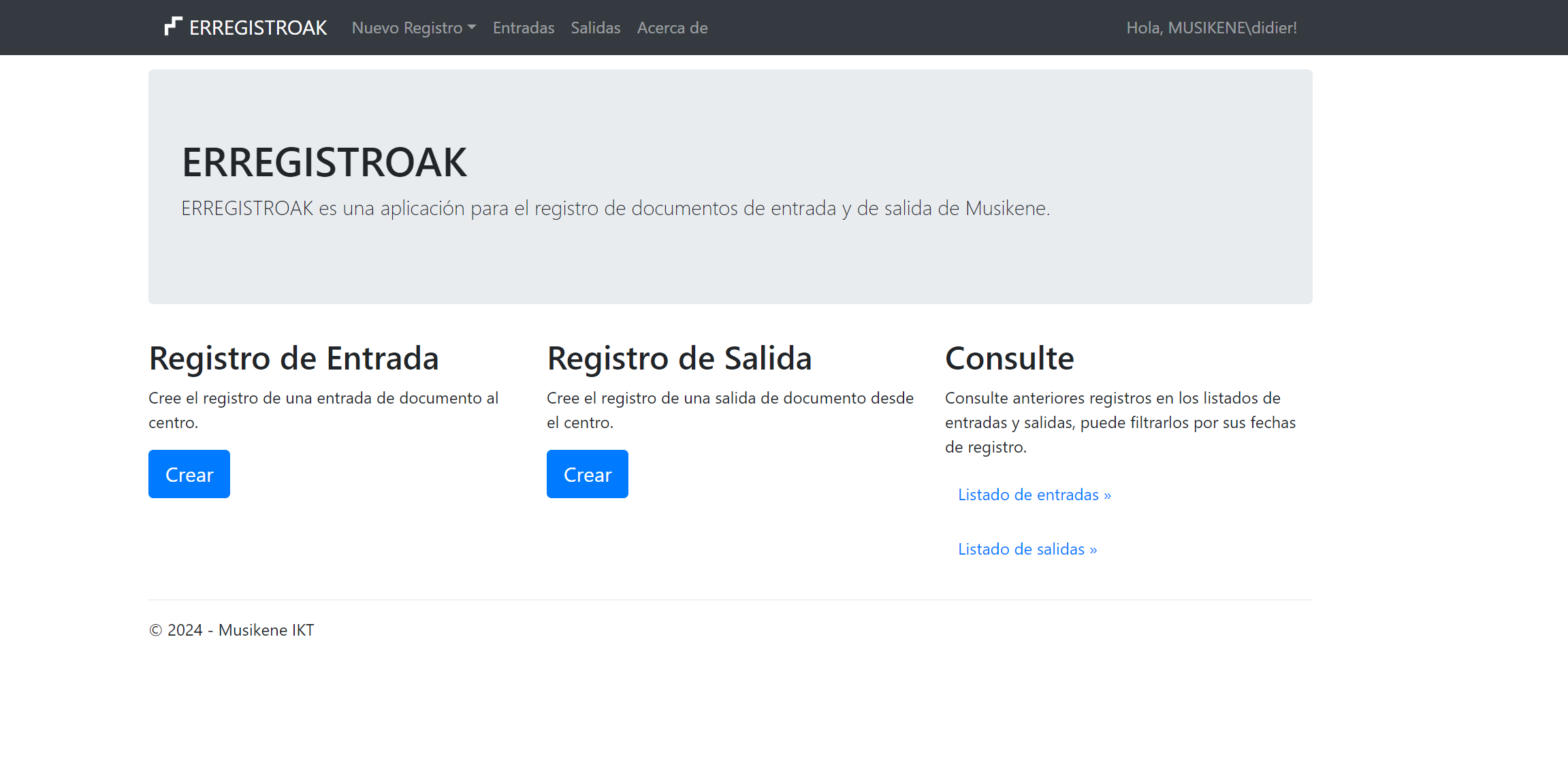Click the ERREGISTROAK brand text in navbar
Viewport: 1568px width, 784px height.
point(258,28)
